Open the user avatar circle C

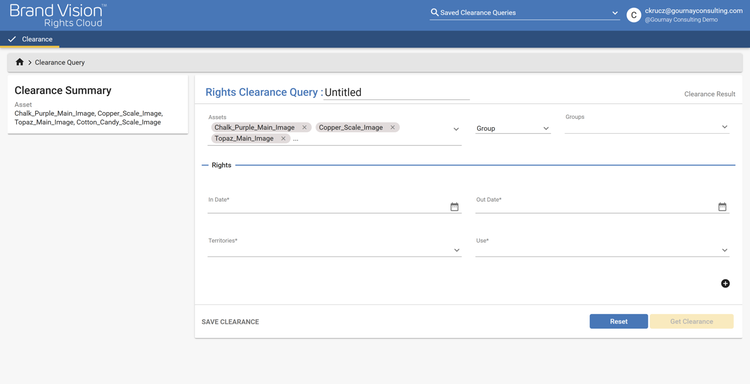tap(634, 15)
